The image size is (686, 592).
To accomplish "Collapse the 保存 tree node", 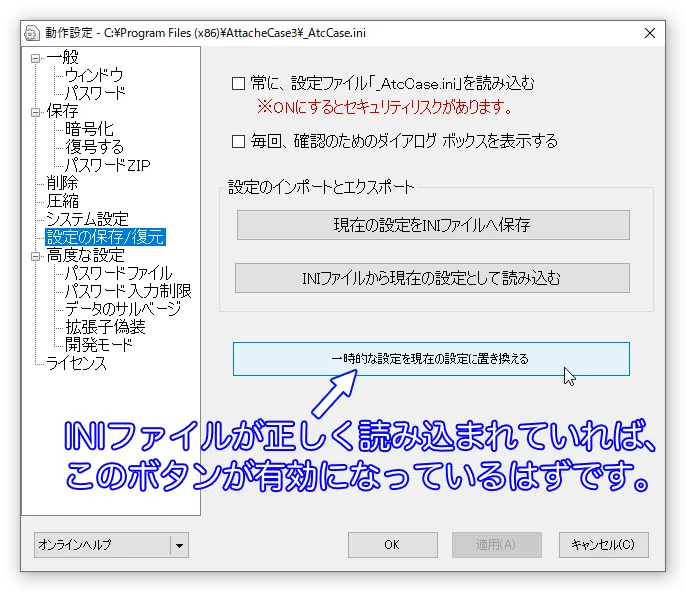I will (x=35, y=112).
